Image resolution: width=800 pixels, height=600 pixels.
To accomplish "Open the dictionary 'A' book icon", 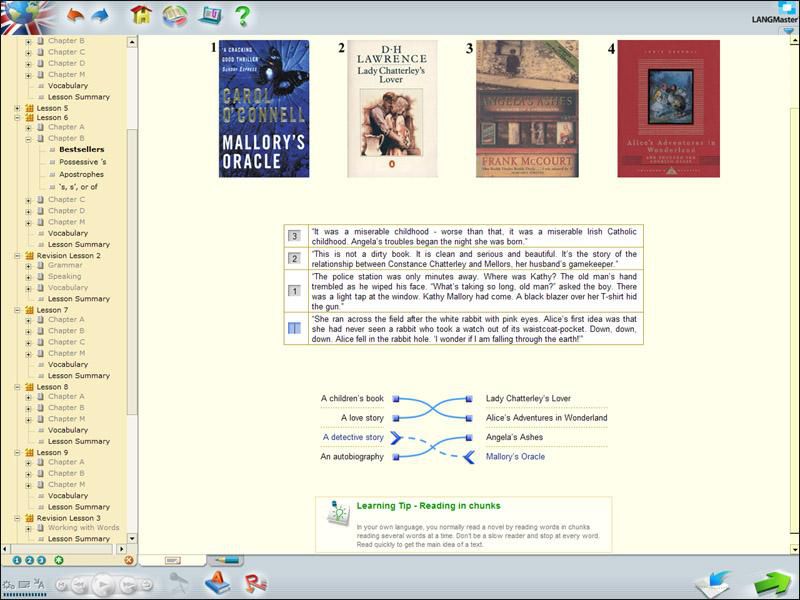I will [216, 583].
